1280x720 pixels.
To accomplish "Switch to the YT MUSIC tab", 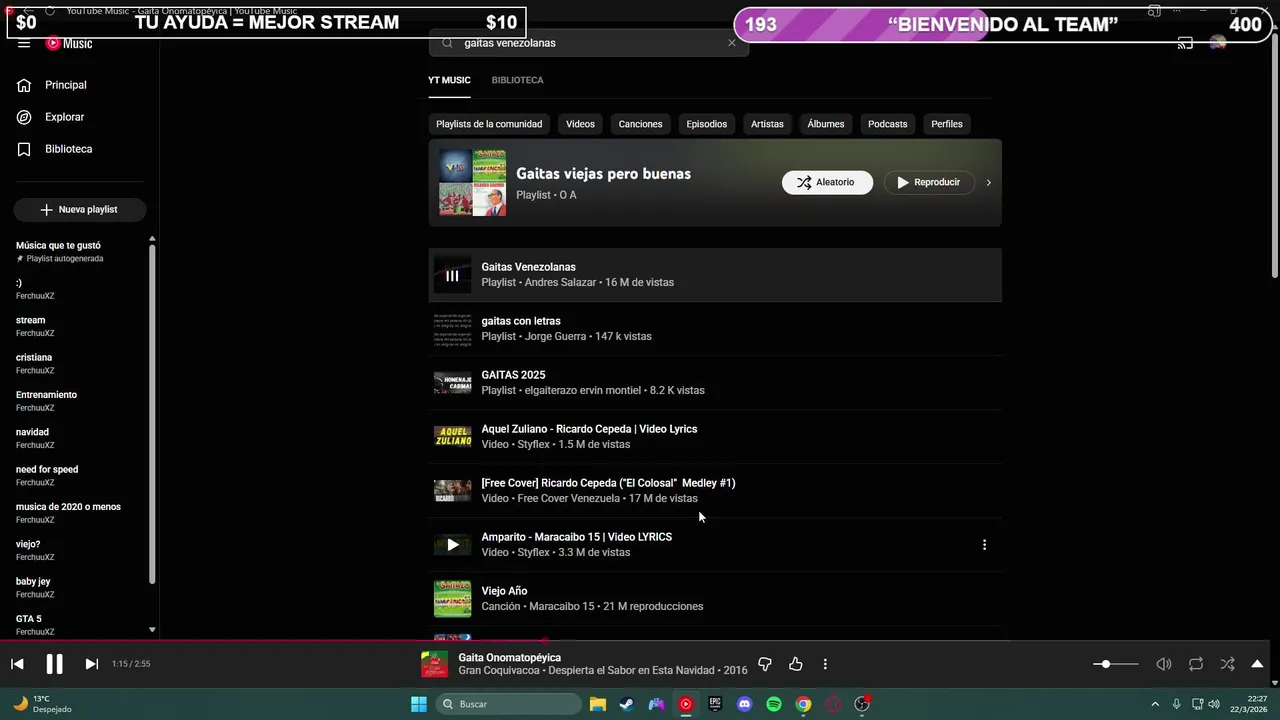I will coord(449,80).
